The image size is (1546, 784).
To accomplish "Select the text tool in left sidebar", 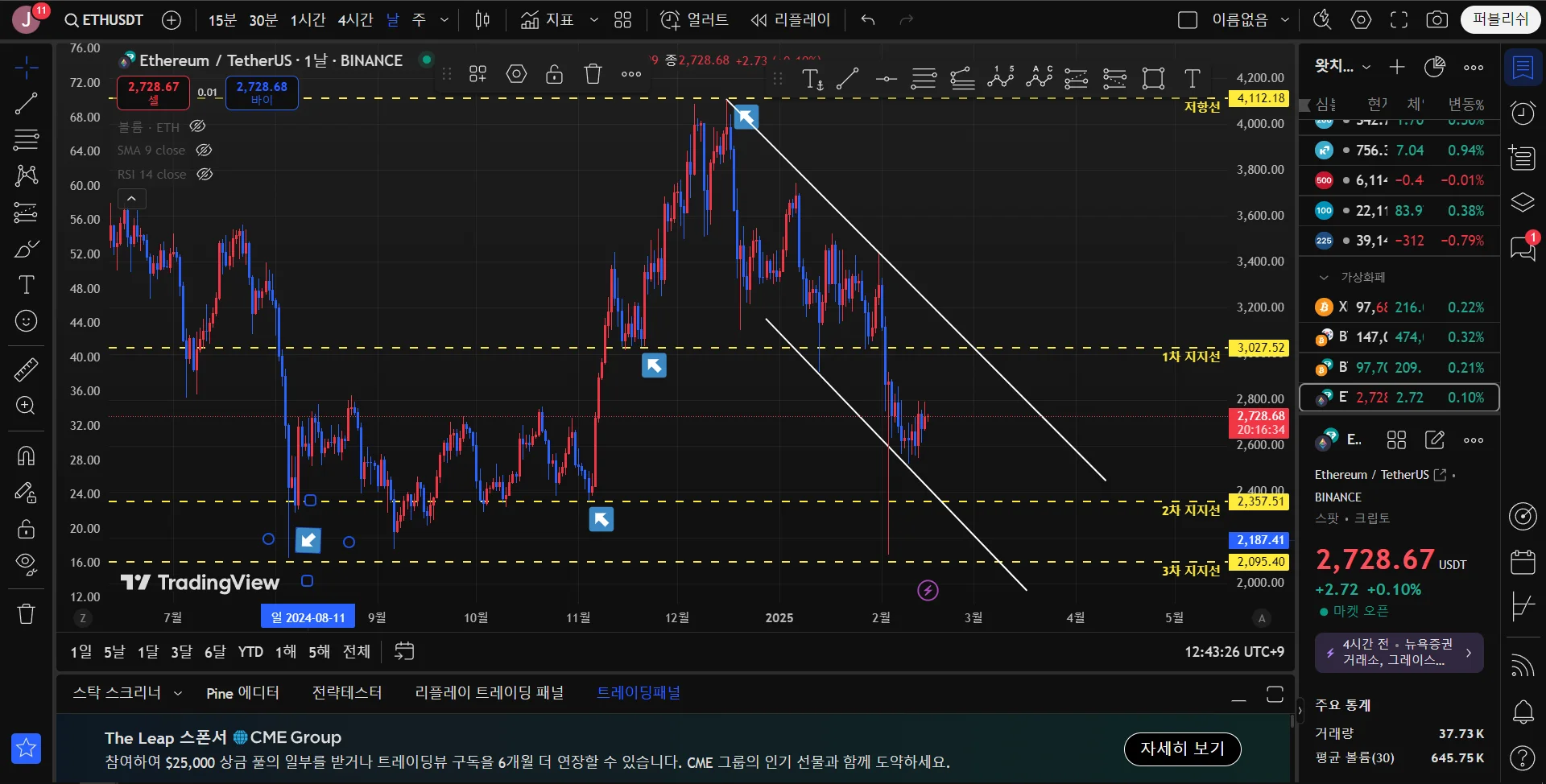I will (27, 285).
